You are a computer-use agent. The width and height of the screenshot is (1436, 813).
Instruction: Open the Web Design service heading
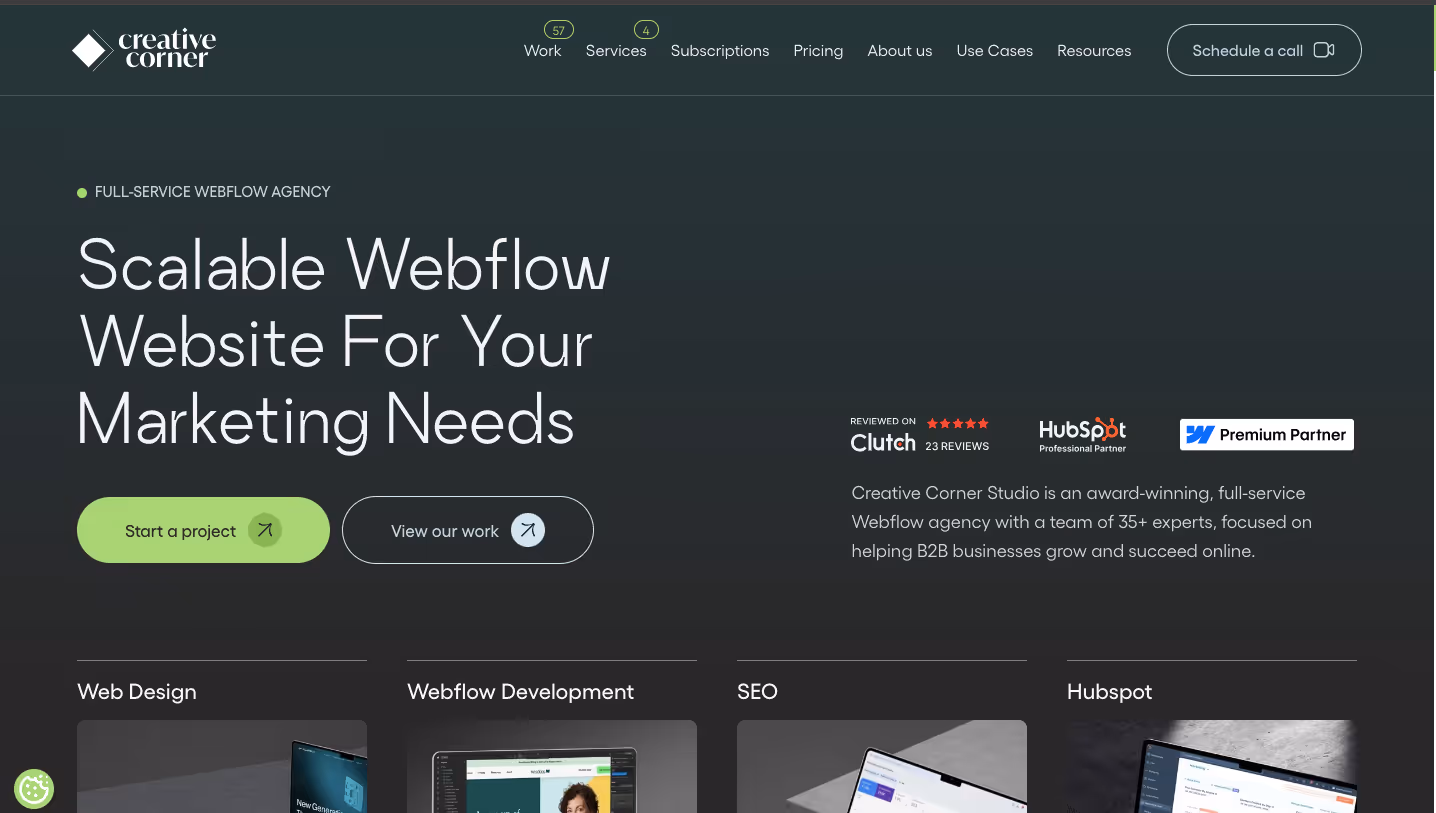click(x=137, y=692)
